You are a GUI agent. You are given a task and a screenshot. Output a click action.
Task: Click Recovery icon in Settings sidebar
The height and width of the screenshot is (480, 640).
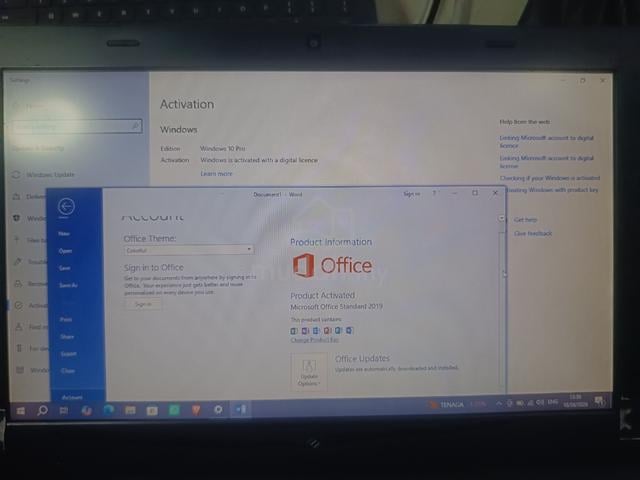(x=18, y=283)
